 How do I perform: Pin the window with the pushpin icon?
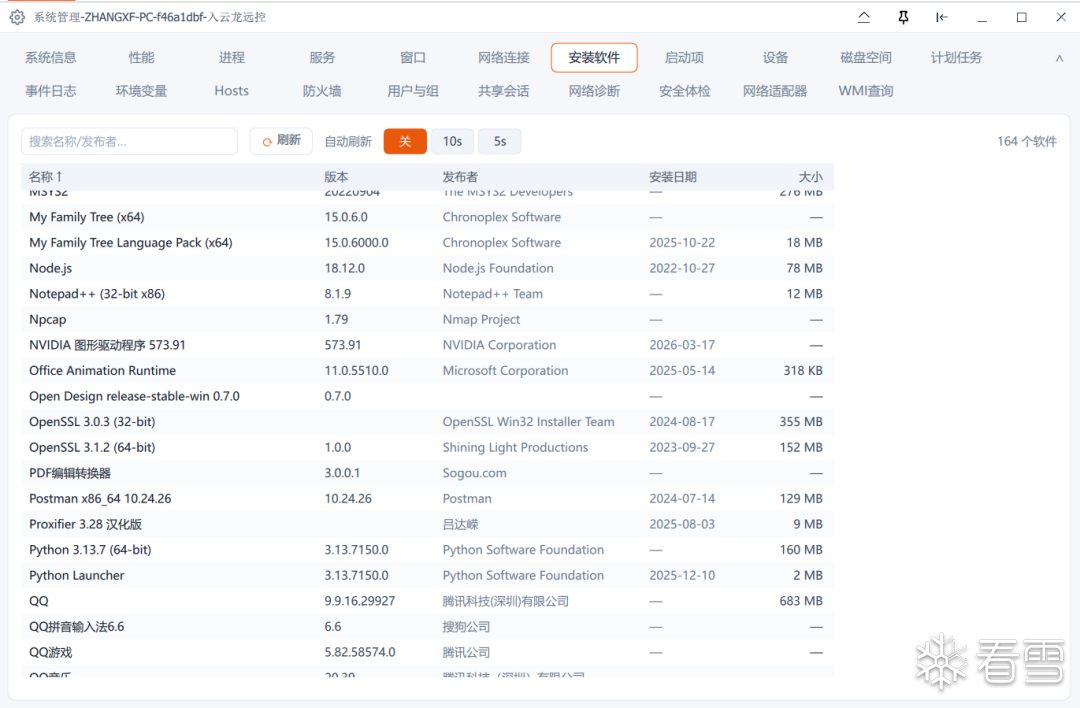click(x=903, y=17)
